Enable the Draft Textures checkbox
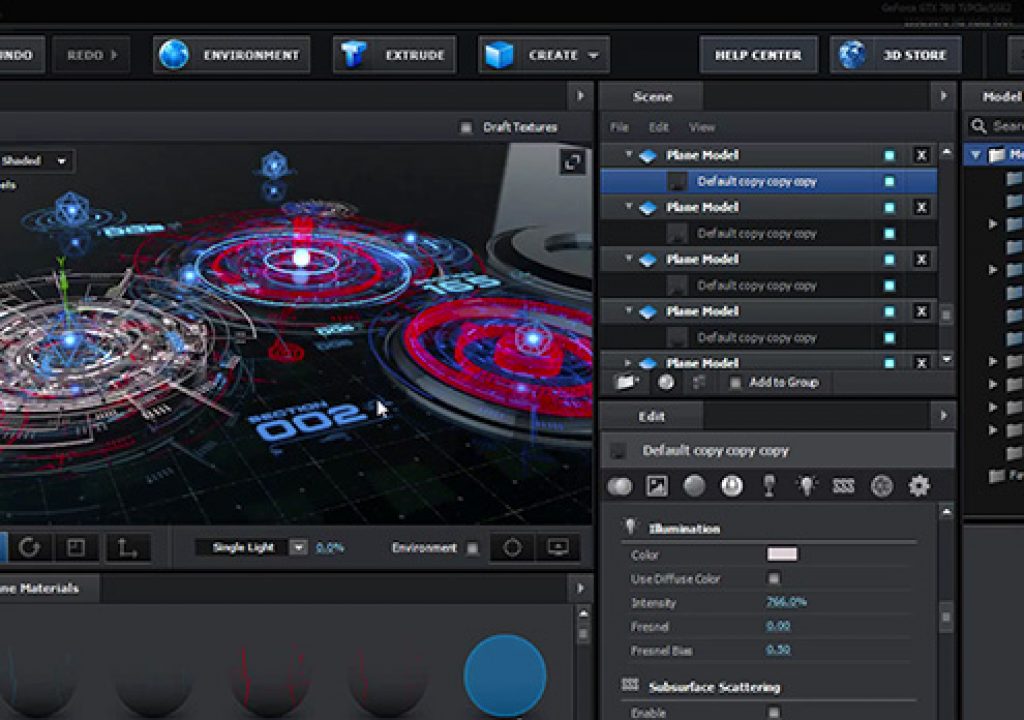The height and width of the screenshot is (720, 1024). [466, 127]
